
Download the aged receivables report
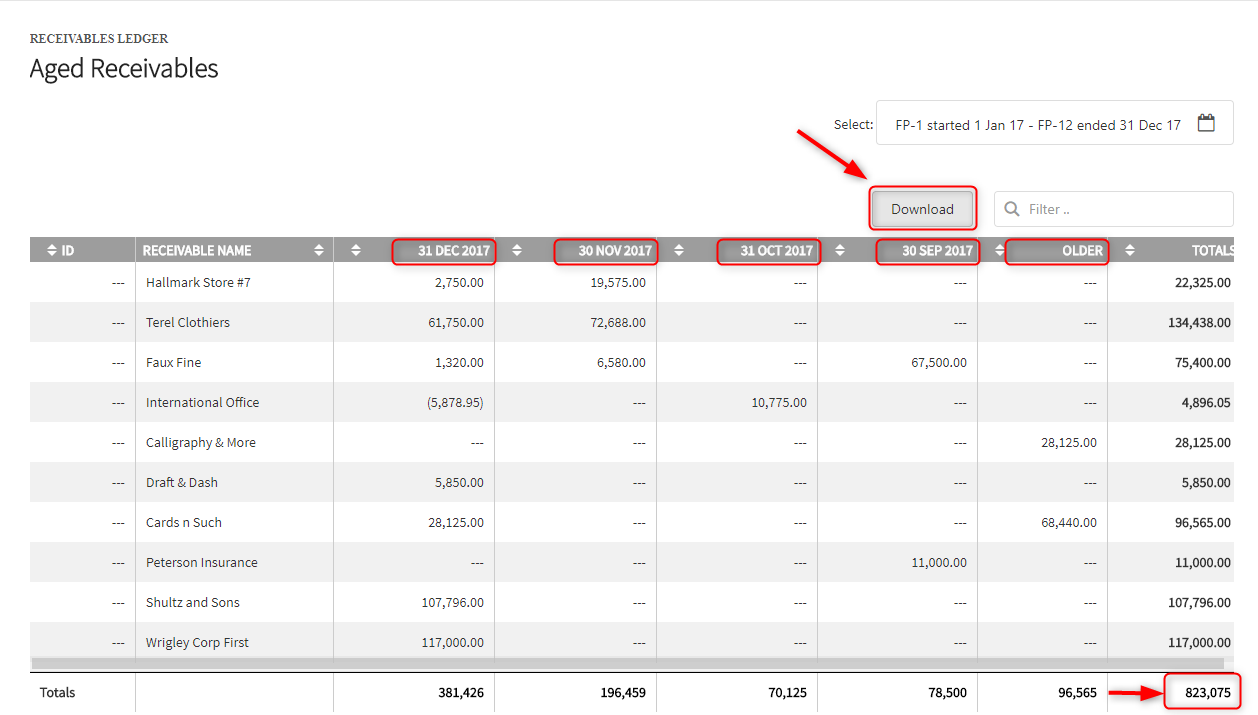pos(922,209)
